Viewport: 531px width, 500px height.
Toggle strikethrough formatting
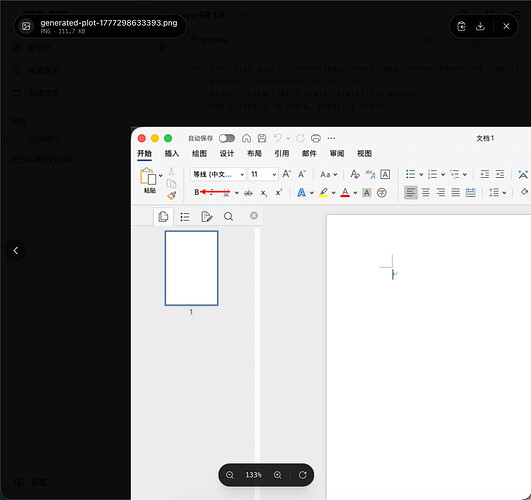[248, 193]
